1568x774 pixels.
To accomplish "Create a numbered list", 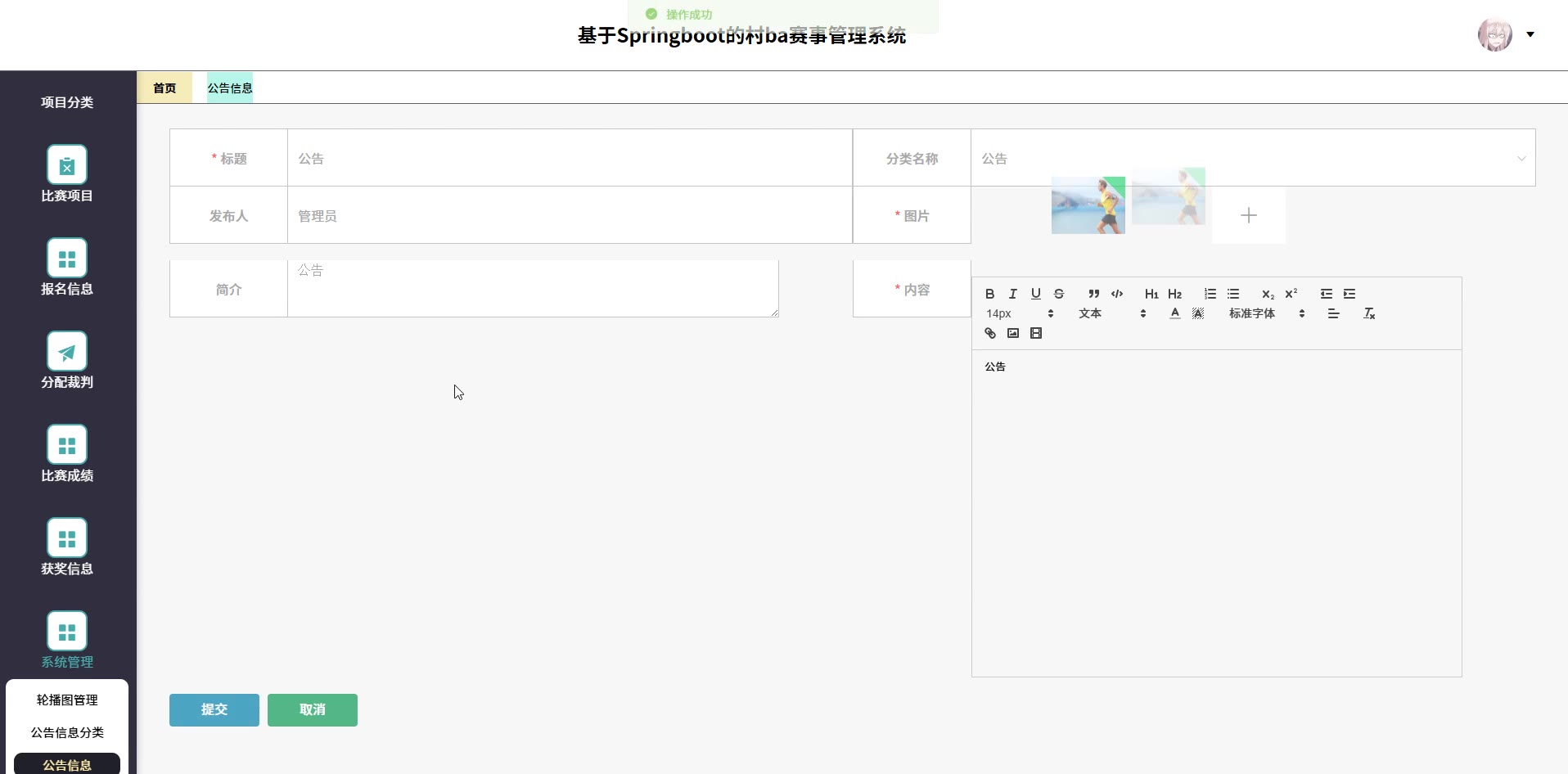I will coord(1210,294).
